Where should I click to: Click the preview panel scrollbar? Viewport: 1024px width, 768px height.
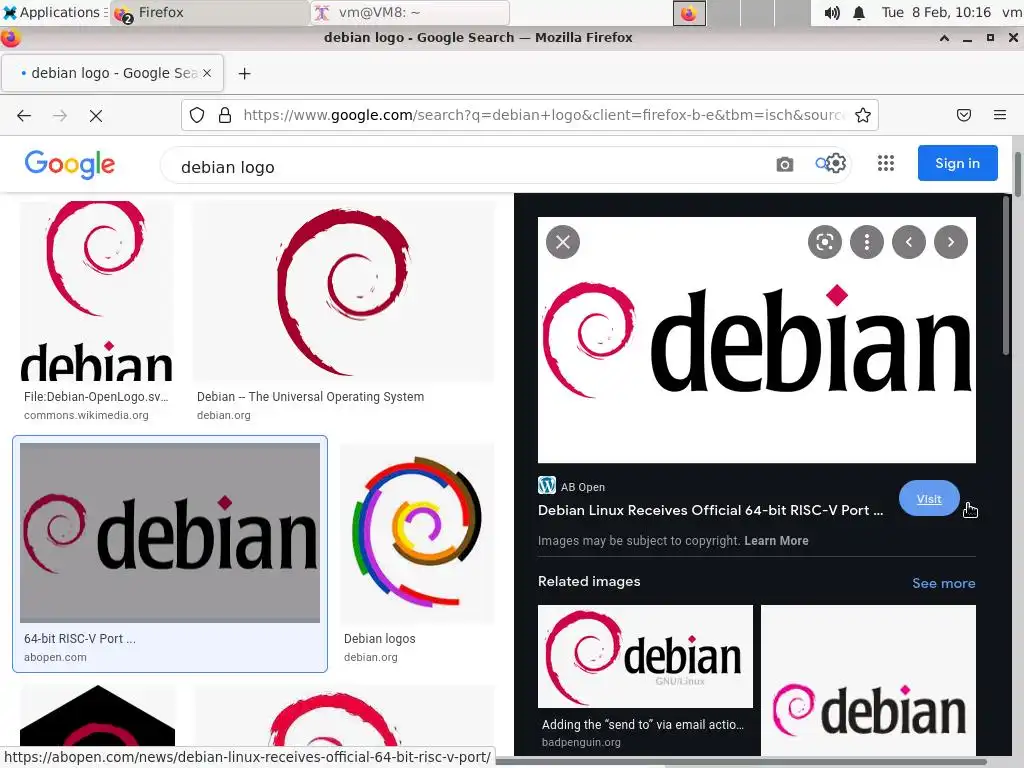pos(1006,276)
